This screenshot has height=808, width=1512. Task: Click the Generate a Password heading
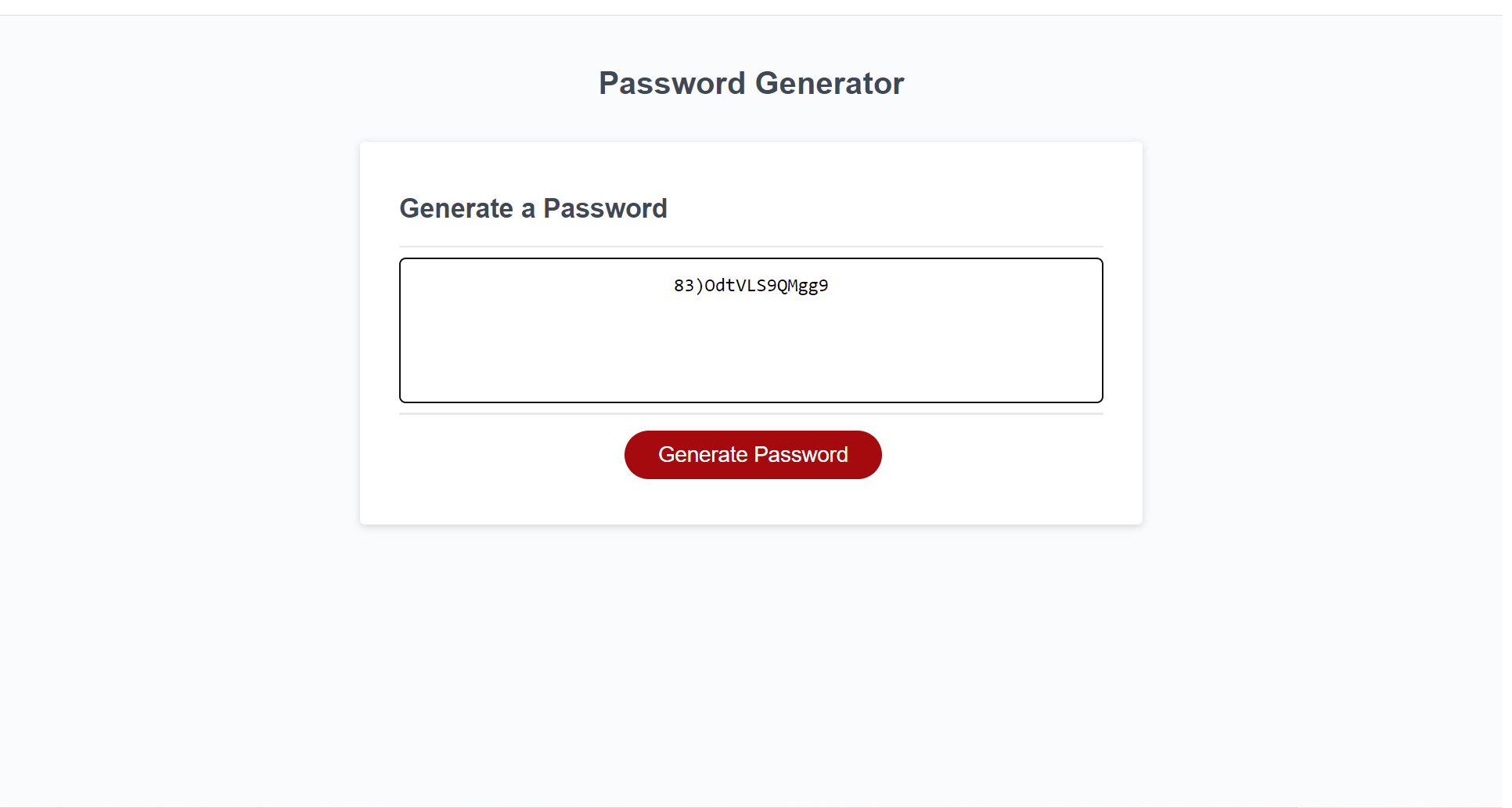[533, 208]
